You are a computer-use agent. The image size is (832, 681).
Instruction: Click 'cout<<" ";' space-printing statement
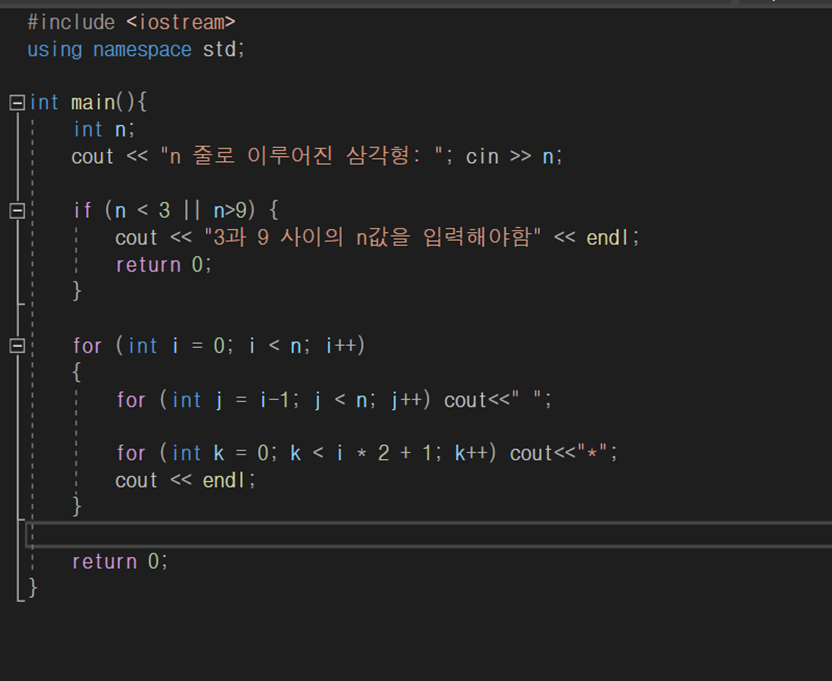pos(498,400)
